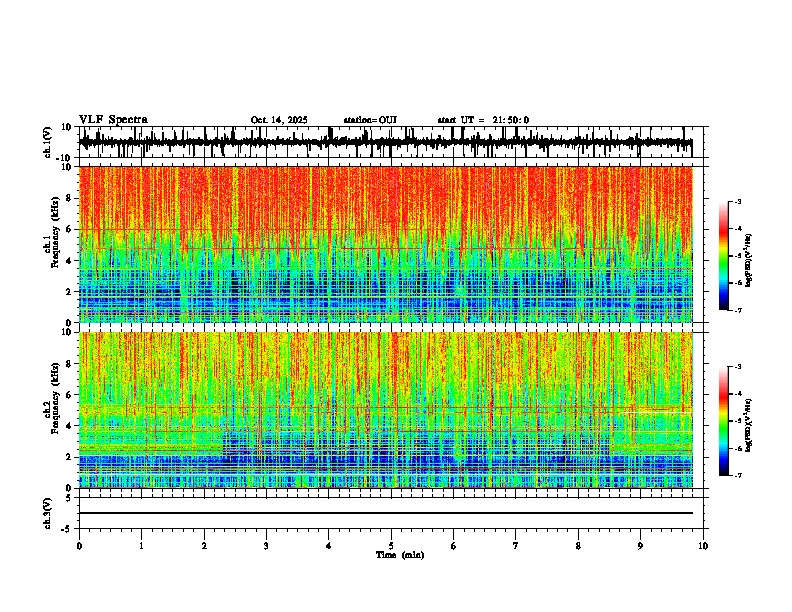Click the "ch.3(V)" axis label

tap(48, 513)
